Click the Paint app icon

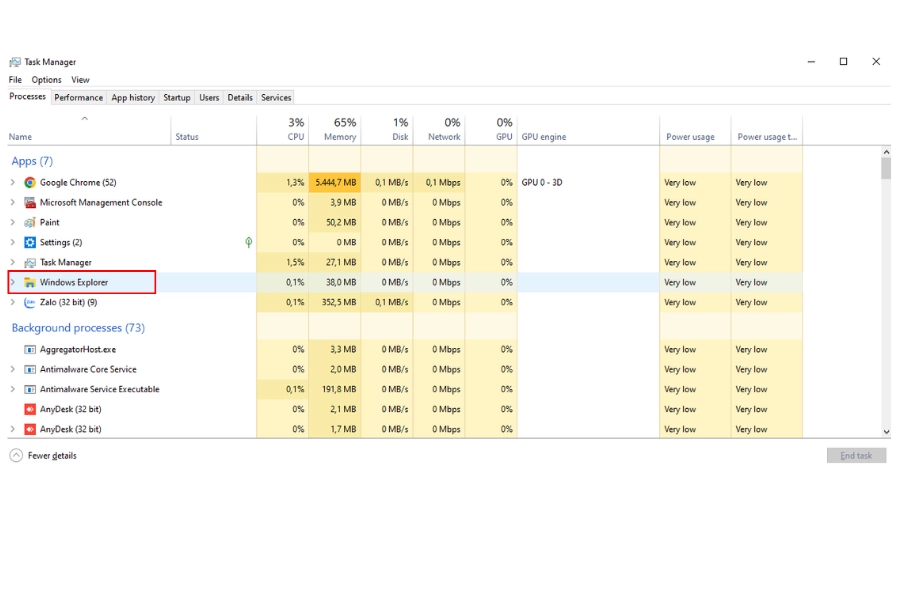(30, 222)
